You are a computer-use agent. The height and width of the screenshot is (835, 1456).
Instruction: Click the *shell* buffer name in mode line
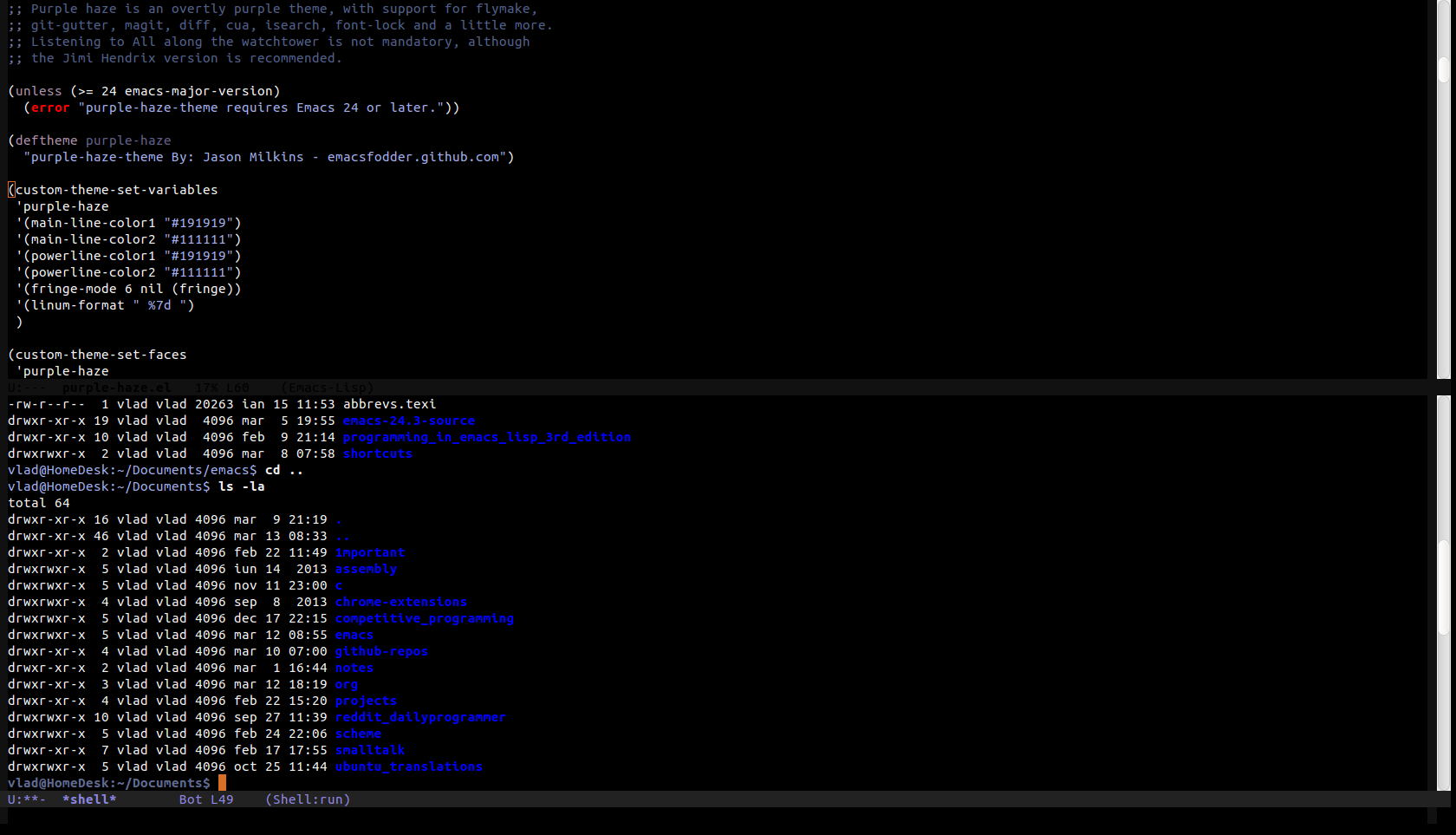[x=89, y=799]
